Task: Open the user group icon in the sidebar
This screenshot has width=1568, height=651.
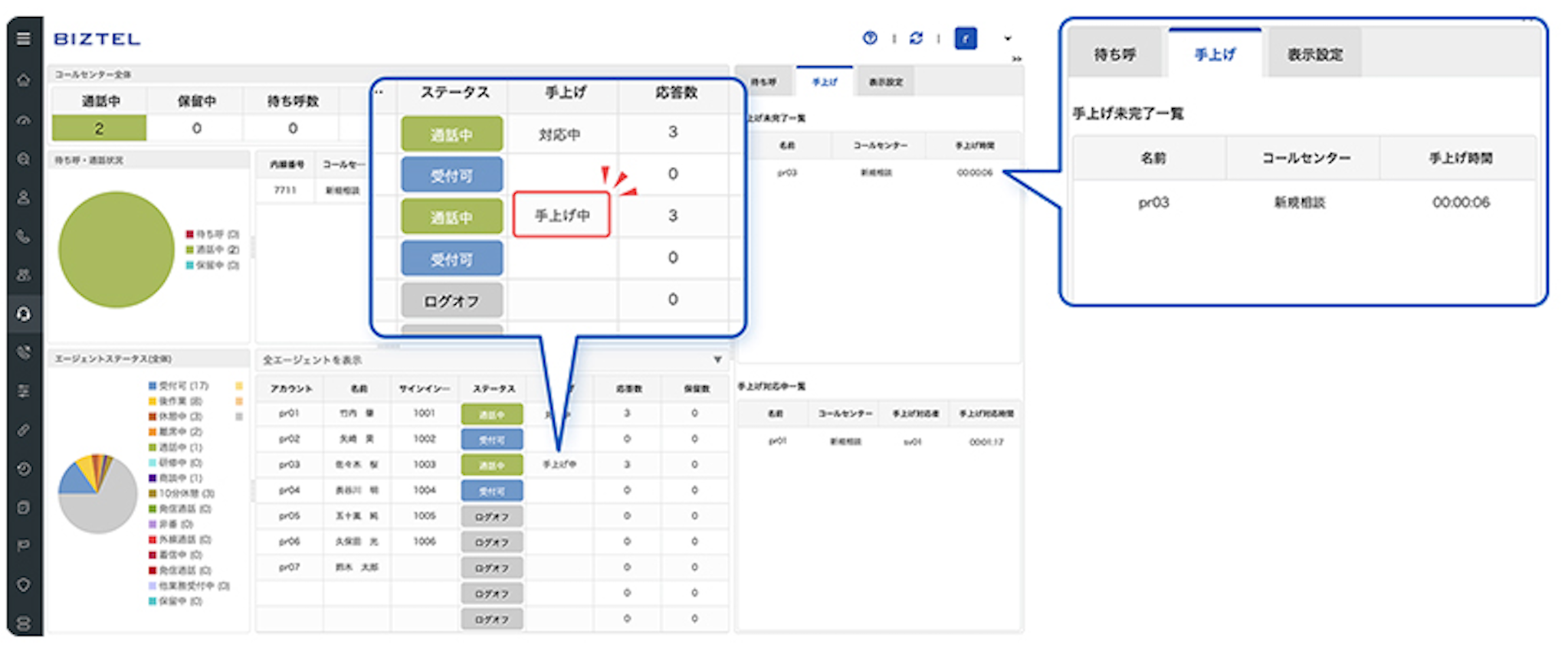Action: point(24,275)
